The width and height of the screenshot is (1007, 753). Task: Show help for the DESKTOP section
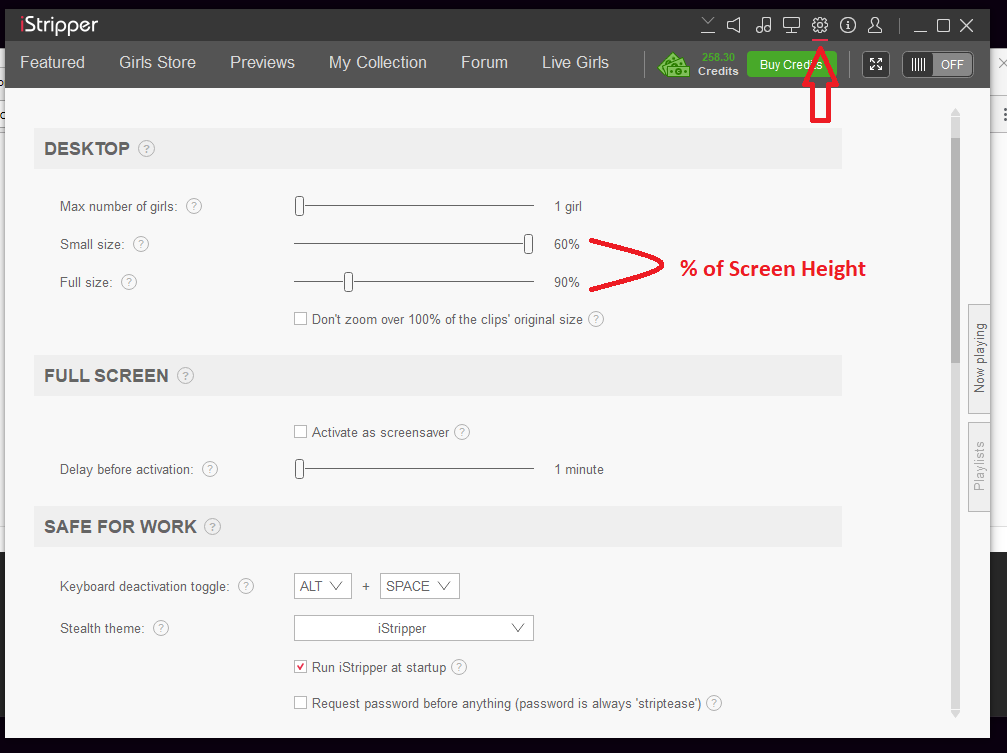tap(146, 148)
